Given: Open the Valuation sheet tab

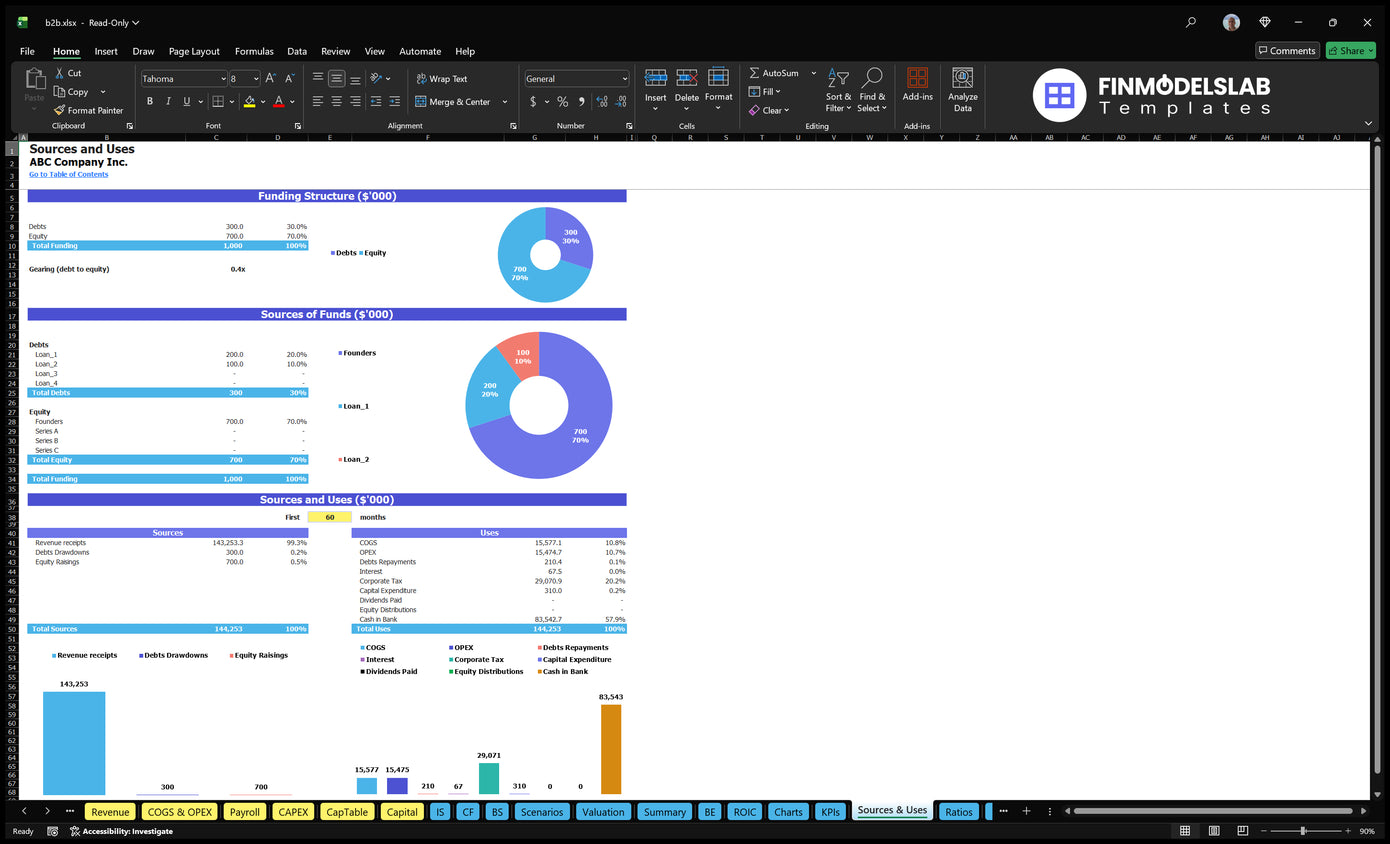Looking at the screenshot, I should tap(603, 811).
